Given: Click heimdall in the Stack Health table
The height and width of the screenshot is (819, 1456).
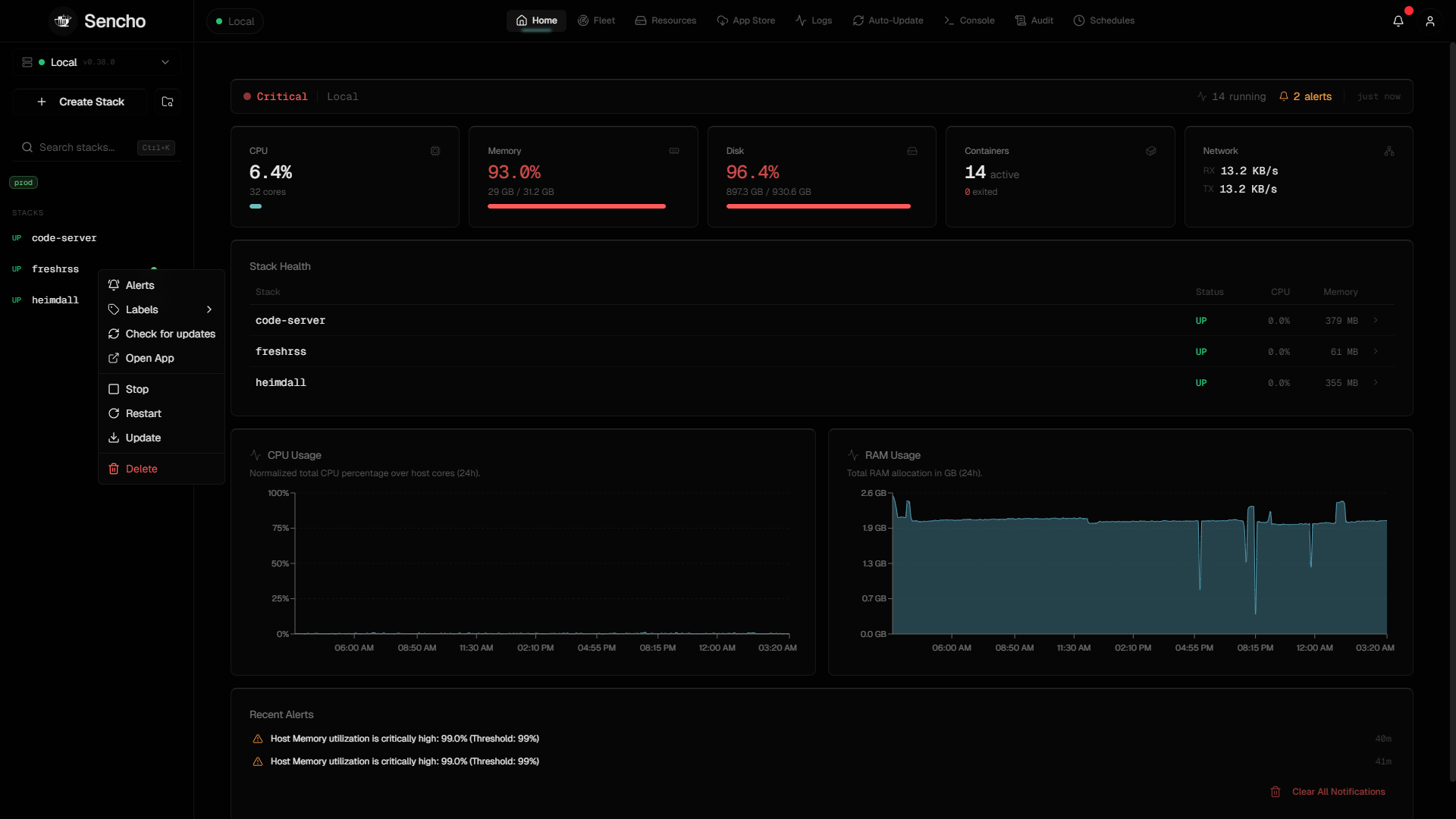Looking at the screenshot, I should coord(281,383).
